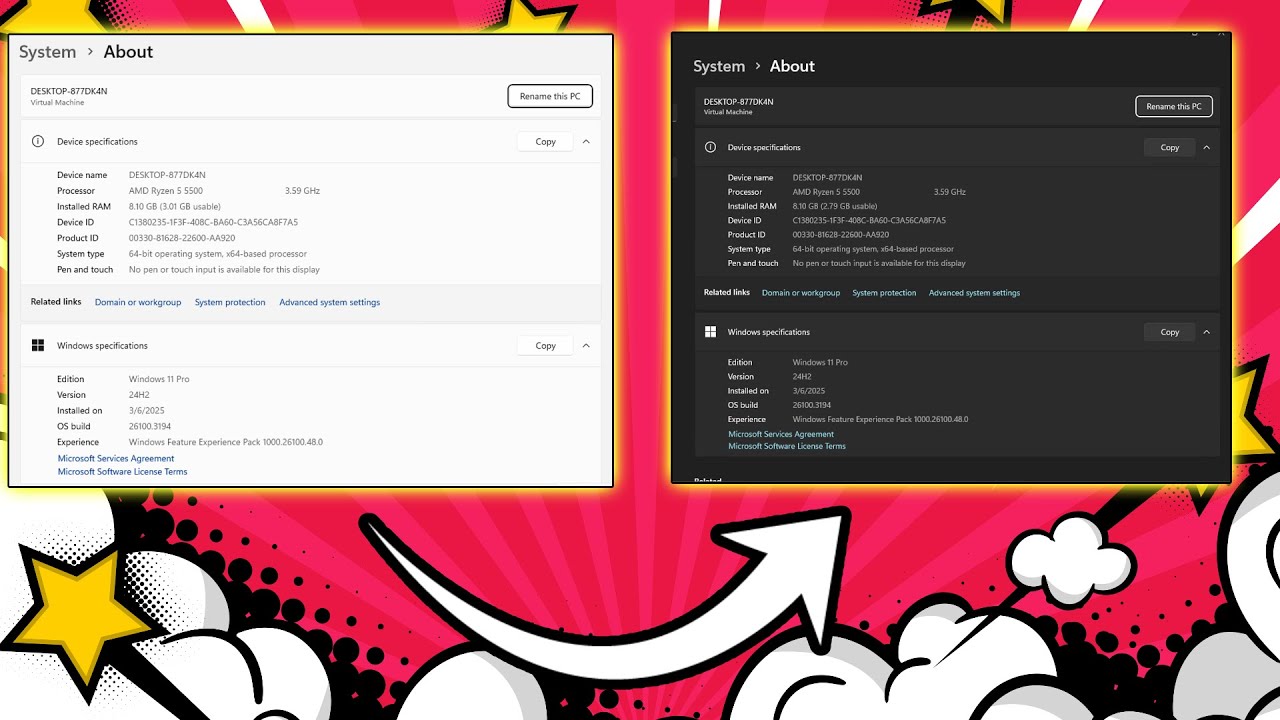
Task: Click Windows logo icon in light window
Action: point(38,346)
